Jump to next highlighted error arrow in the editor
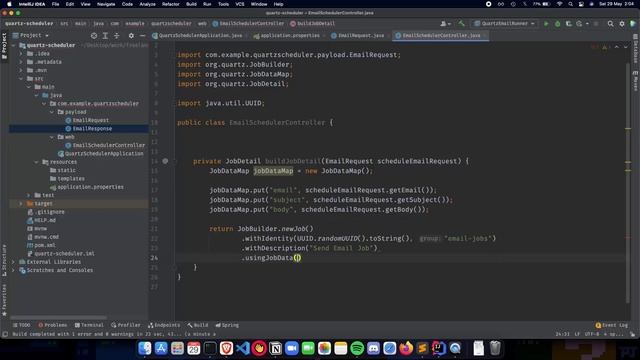The image size is (640, 360). tap(625, 47)
